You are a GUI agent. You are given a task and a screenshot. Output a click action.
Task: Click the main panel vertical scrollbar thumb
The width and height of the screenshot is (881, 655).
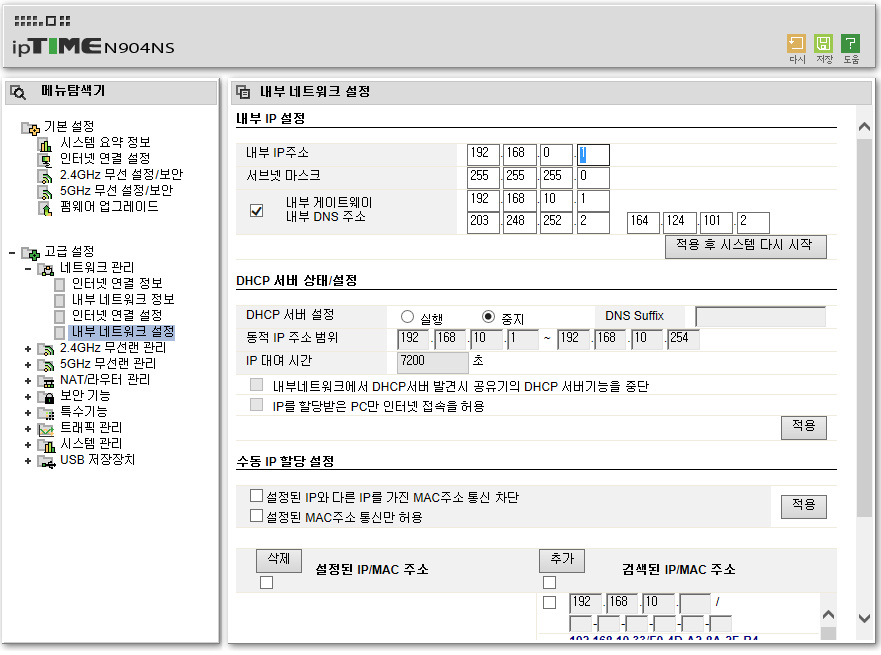(x=864, y=327)
